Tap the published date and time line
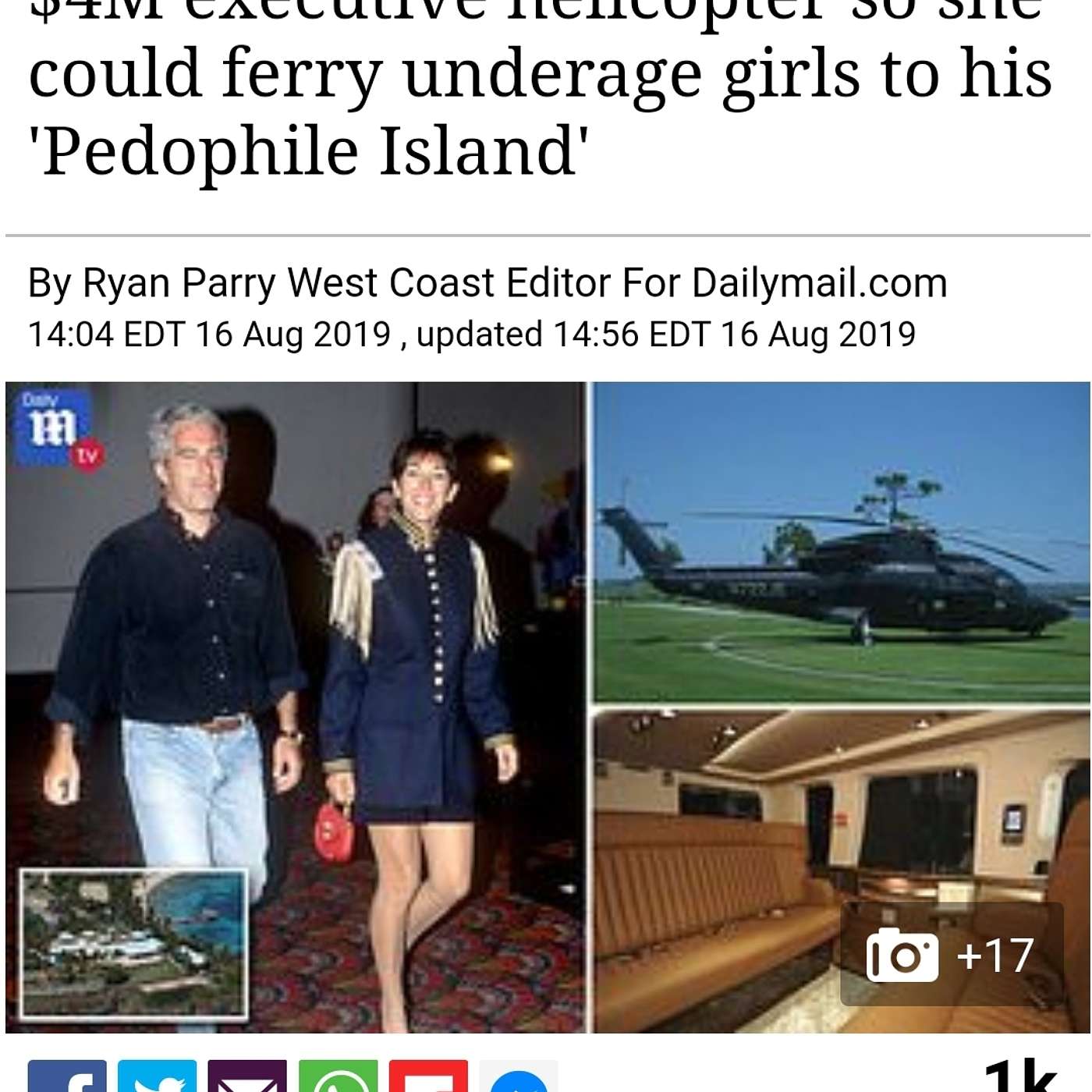1092x1092 pixels. (x=472, y=334)
